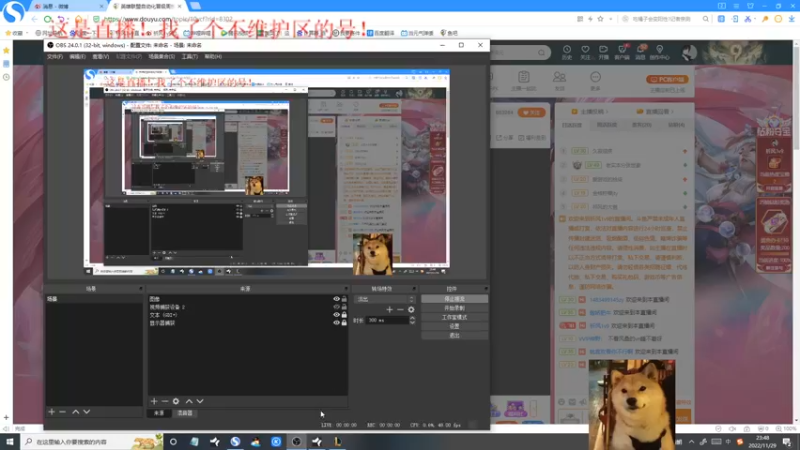Adjust transition duration stepper arrows
This screenshot has height=450, width=800.
[x=412, y=320]
